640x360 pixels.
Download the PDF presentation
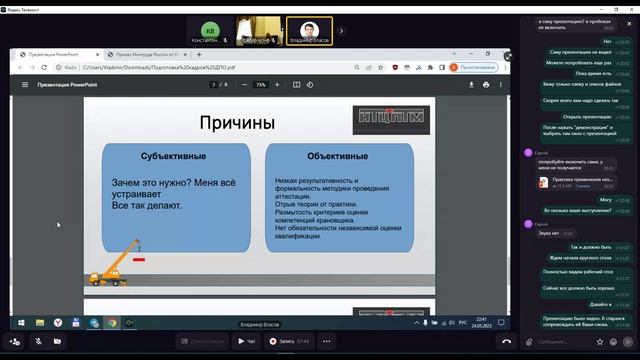tap(471, 84)
